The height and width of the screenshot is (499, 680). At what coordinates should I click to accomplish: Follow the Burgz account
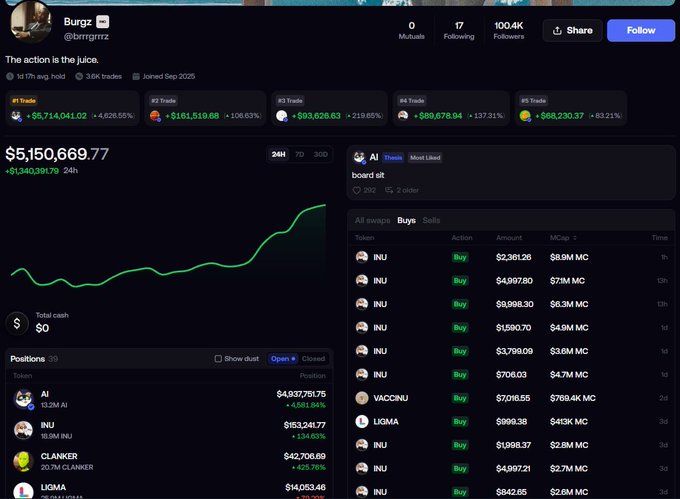641,30
